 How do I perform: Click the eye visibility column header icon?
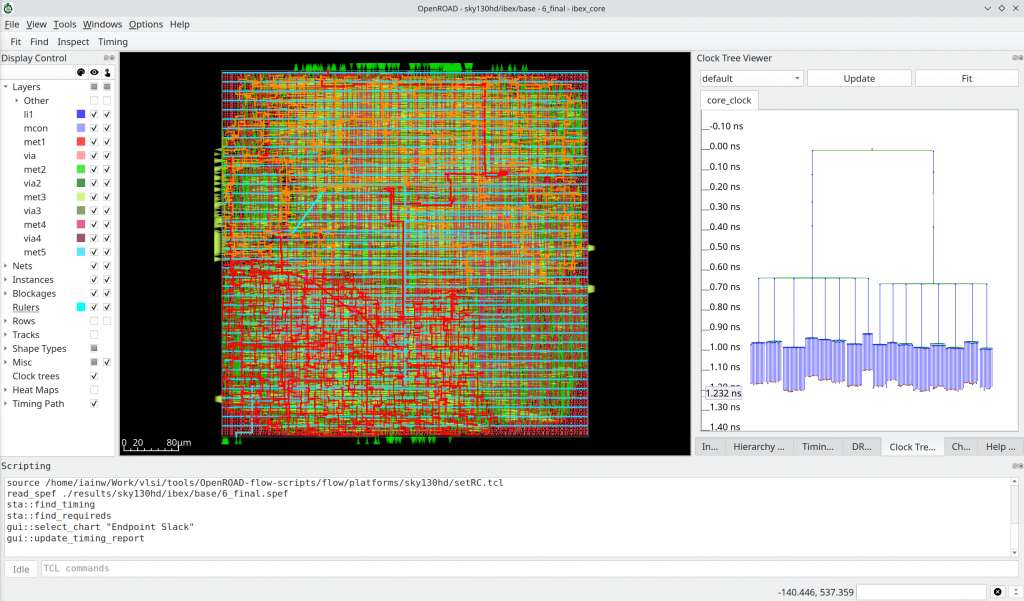tap(94, 72)
